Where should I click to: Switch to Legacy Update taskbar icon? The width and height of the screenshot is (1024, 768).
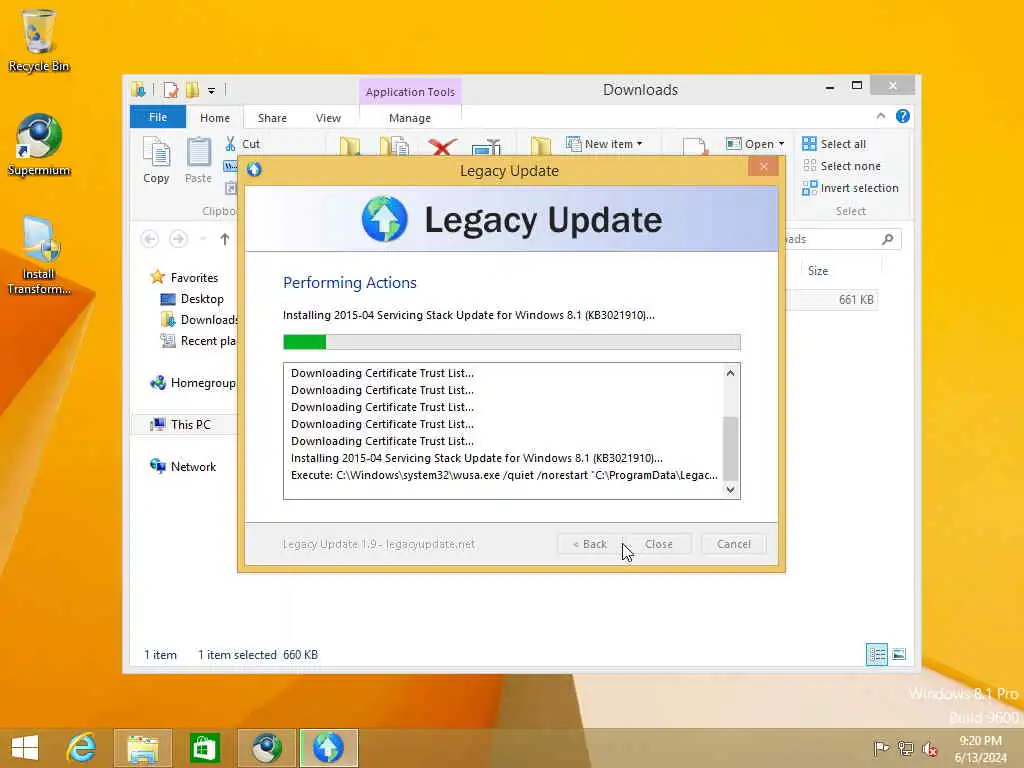[x=328, y=748]
